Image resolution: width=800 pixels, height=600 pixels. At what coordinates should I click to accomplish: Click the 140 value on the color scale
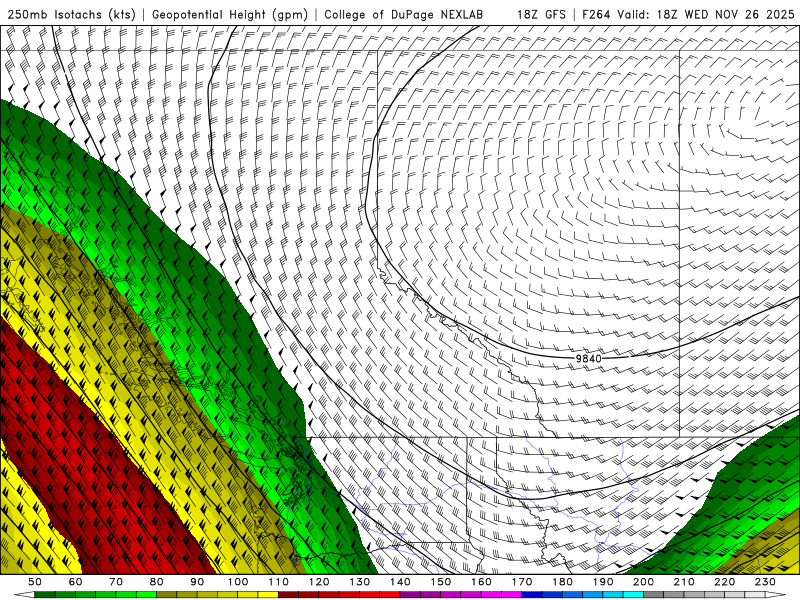click(401, 582)
